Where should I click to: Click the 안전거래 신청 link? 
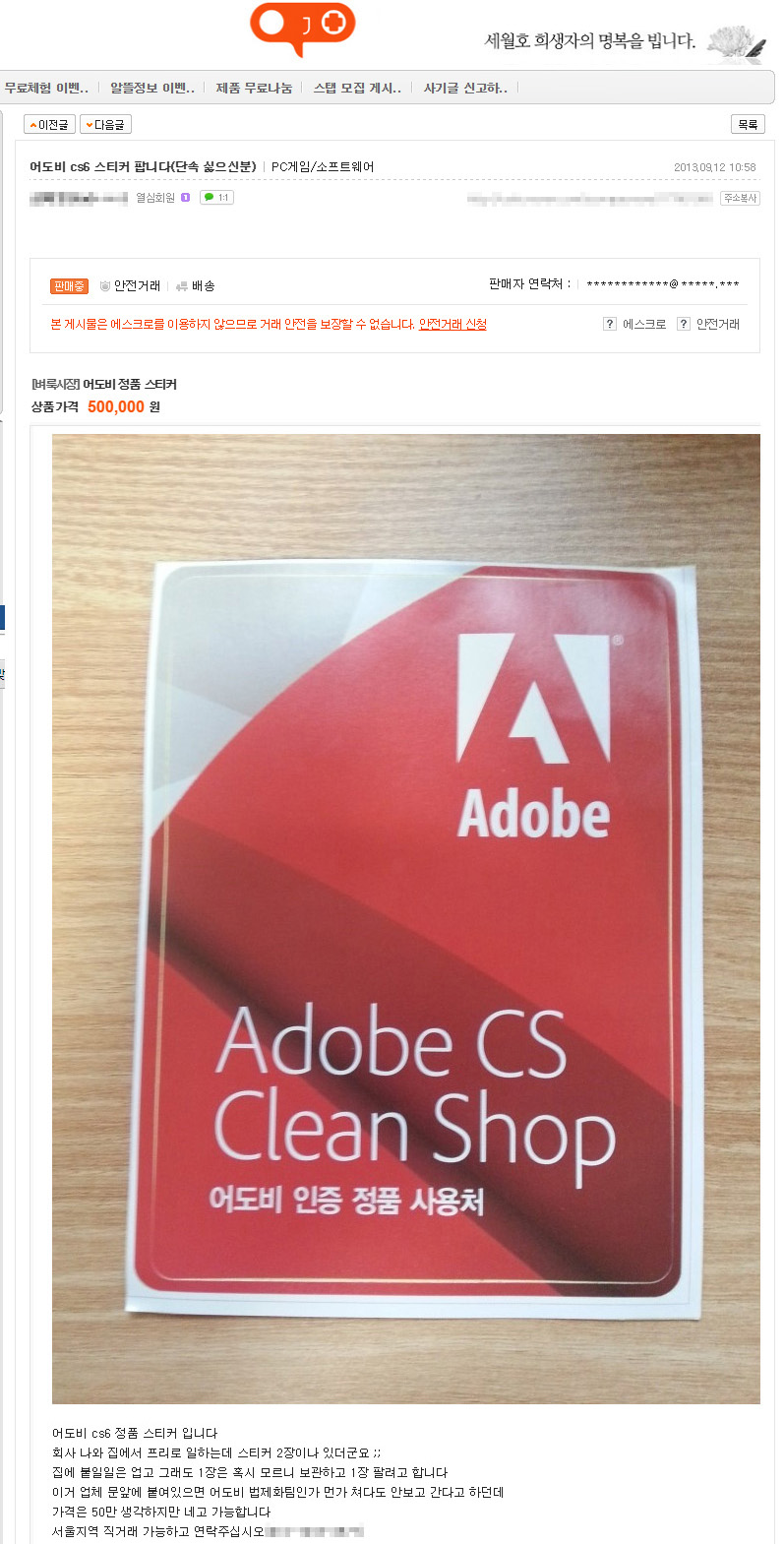coord(452,324)
